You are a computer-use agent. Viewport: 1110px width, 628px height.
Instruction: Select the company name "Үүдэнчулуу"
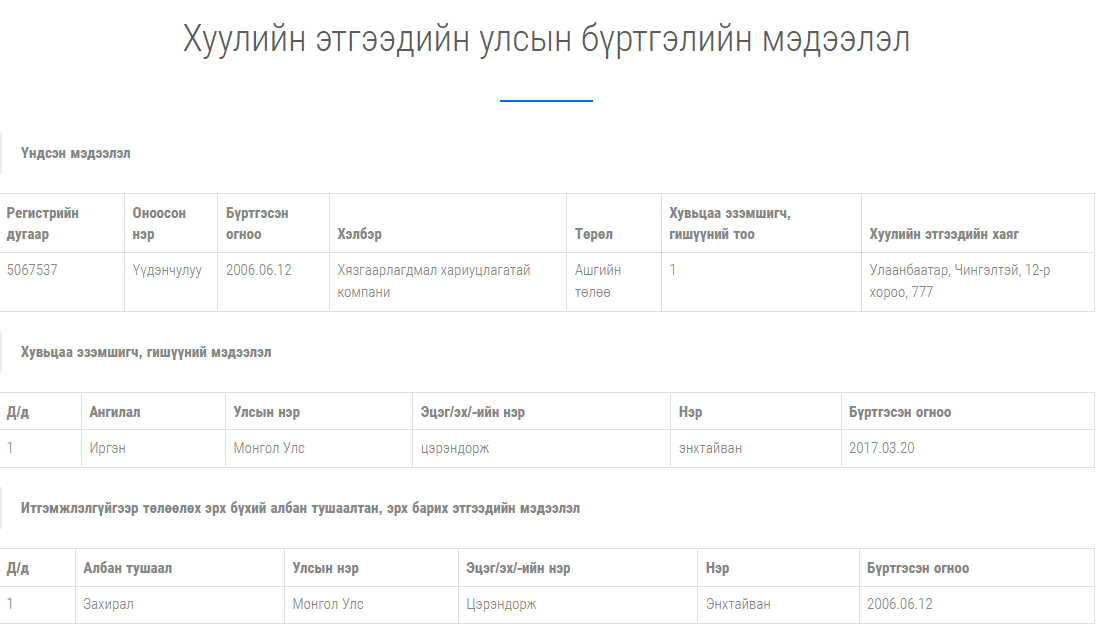[x=167, y=270]
